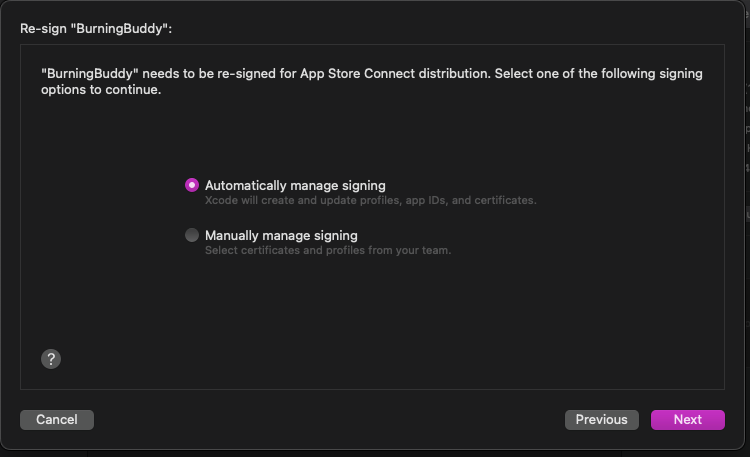Click the 'Automatically manage signing' label text
The height and width of the screenshot is (457, 750).
click(295, 185)
